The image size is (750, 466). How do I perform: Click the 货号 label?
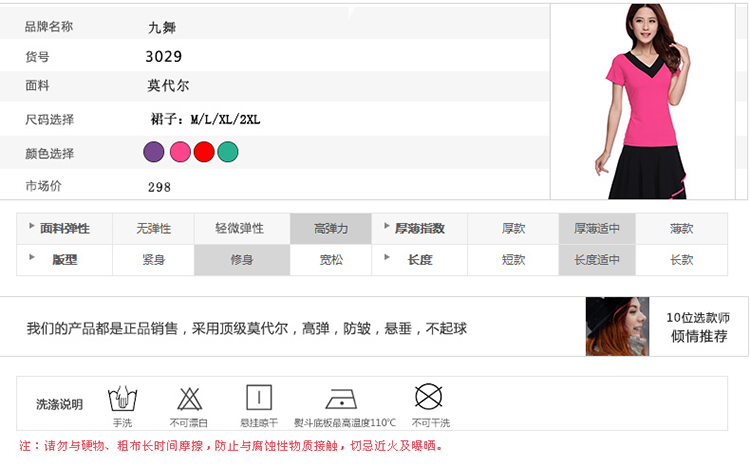37,57
